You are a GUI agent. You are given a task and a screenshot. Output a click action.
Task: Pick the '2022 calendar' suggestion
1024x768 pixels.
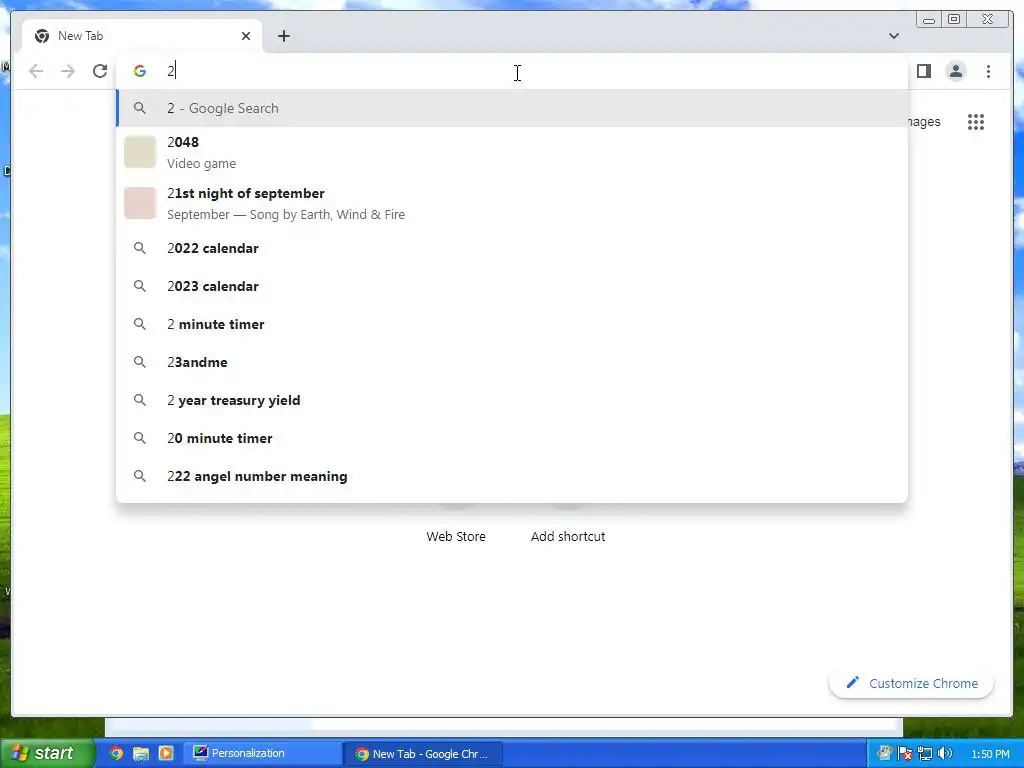(512, 248)
